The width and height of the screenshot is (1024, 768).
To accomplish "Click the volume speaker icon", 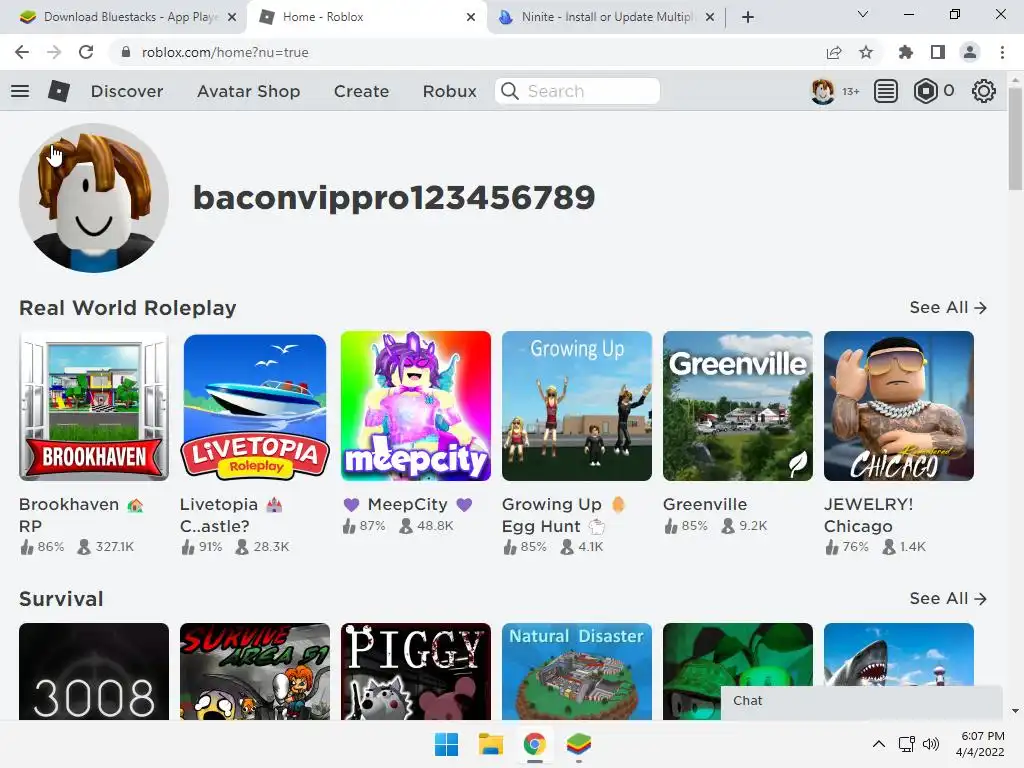I will pos(931,744).
